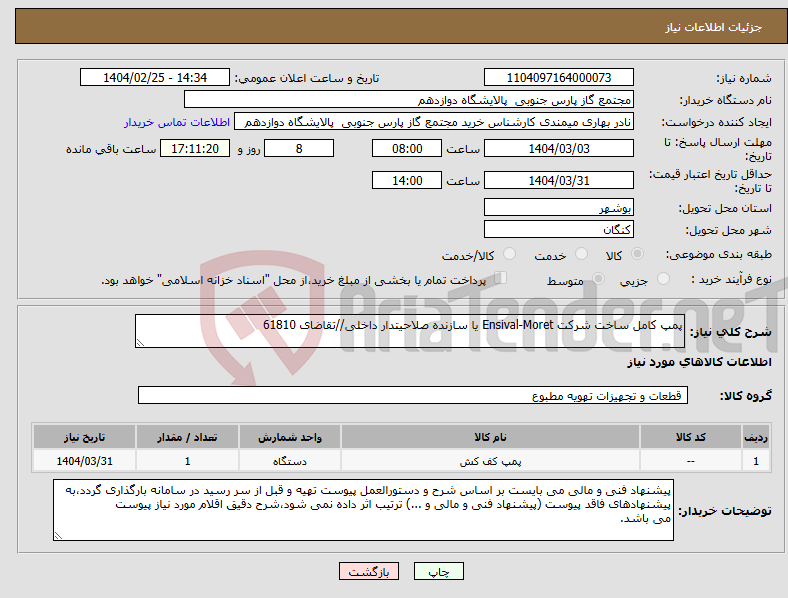Click the پمپ کف کش item cell

490,461
